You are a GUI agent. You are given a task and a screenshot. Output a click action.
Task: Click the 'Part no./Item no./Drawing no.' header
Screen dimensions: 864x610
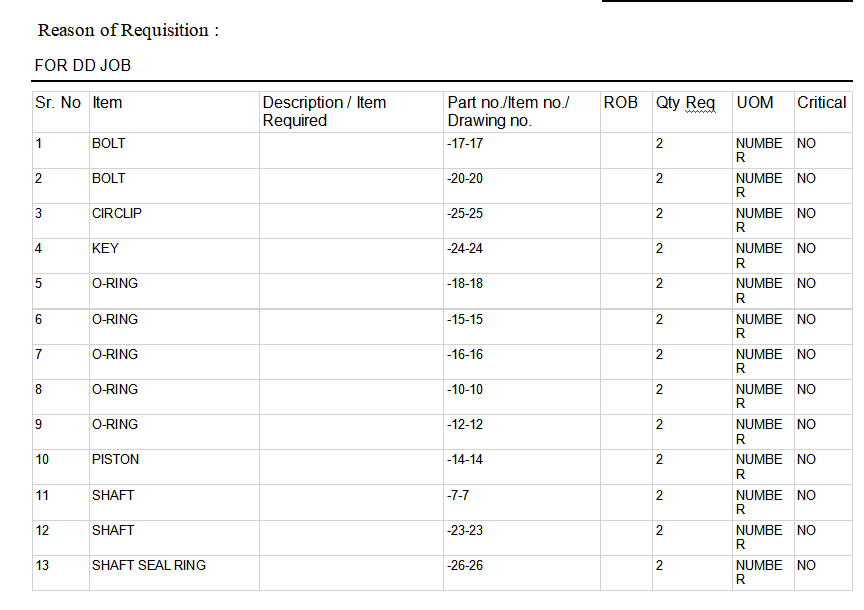coord(508,111)
